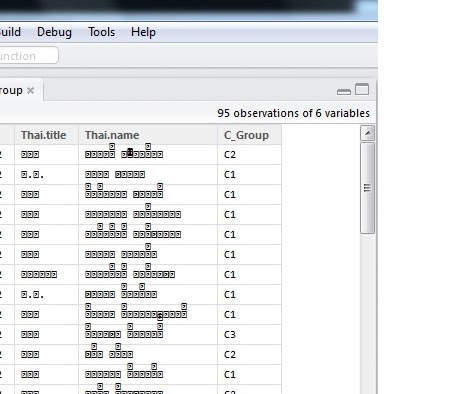Click the C_Group column header

[249, 135]
